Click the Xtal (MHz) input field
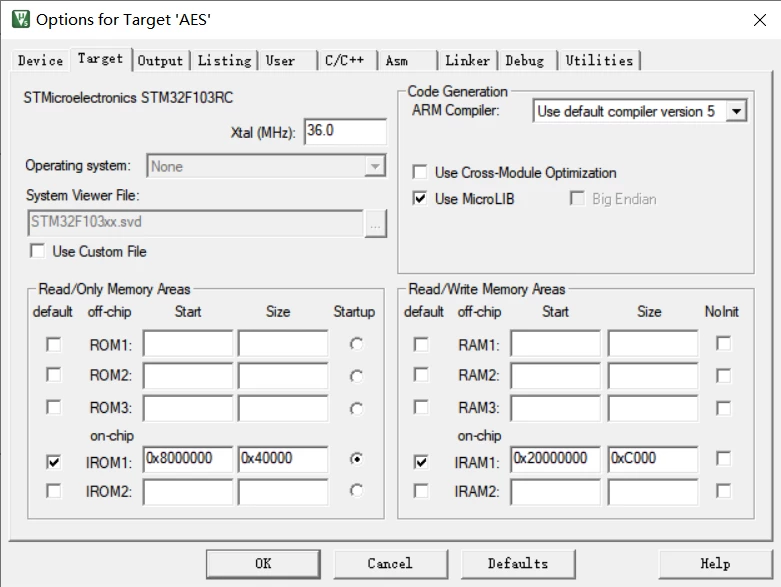The width and height of the screenshot is (781, 587). [345, 131]
